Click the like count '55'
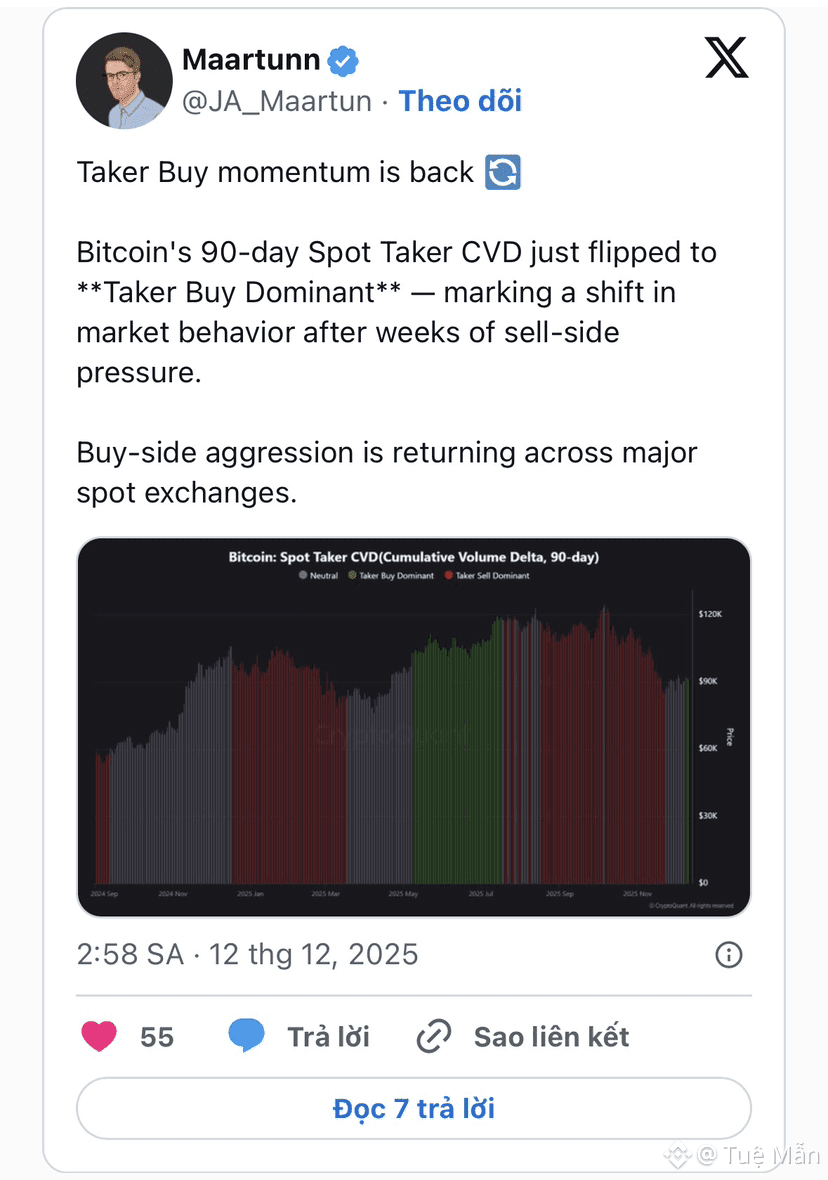Viewport: 828px width, 1180px height. tap(157, 1037)
